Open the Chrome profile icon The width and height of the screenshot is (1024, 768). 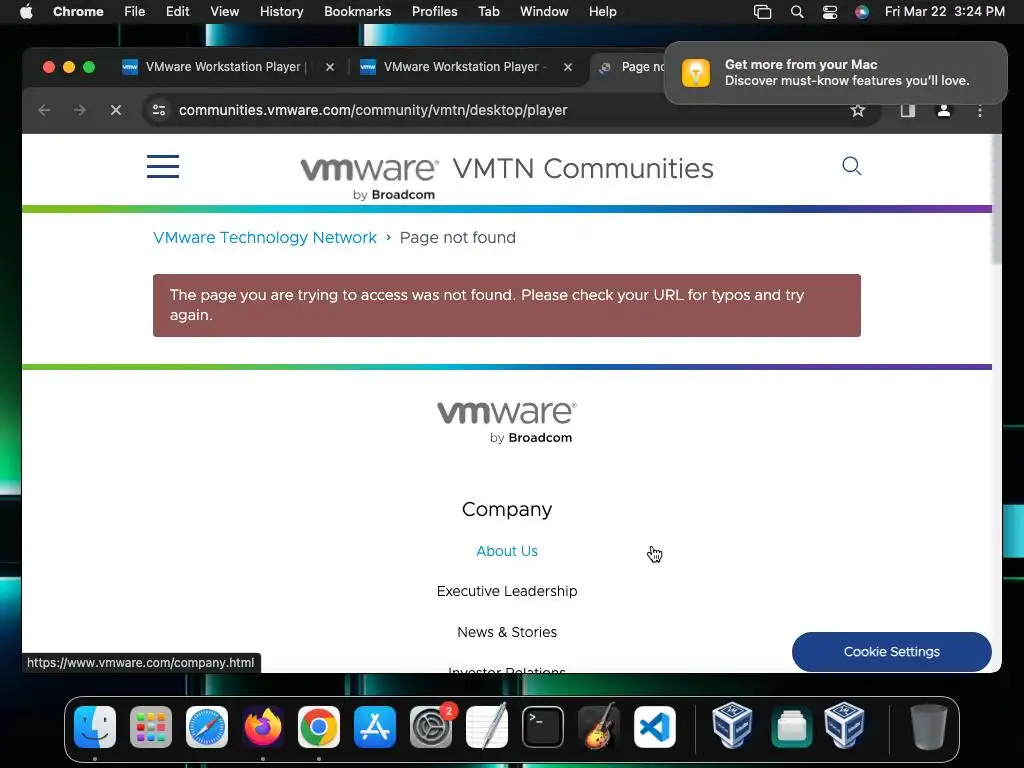pyautogui.click(x=943, y=110)
